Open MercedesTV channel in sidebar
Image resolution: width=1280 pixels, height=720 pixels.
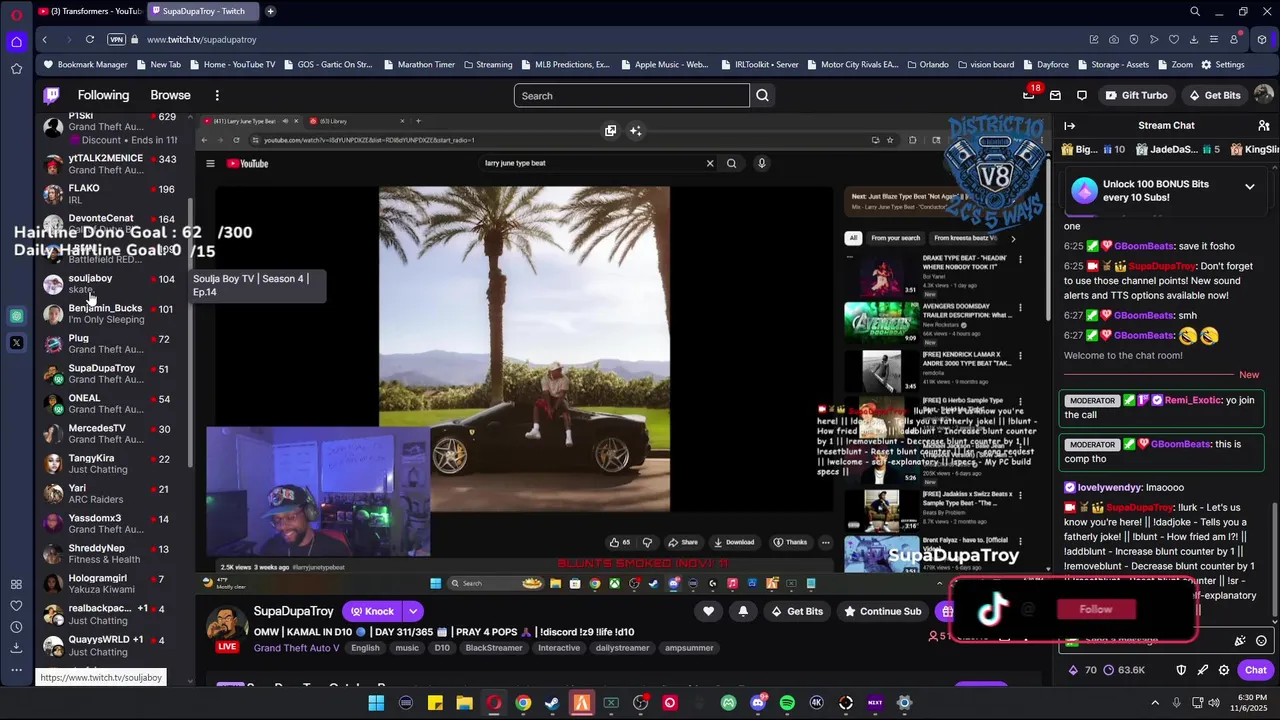(x=110, y=434)
